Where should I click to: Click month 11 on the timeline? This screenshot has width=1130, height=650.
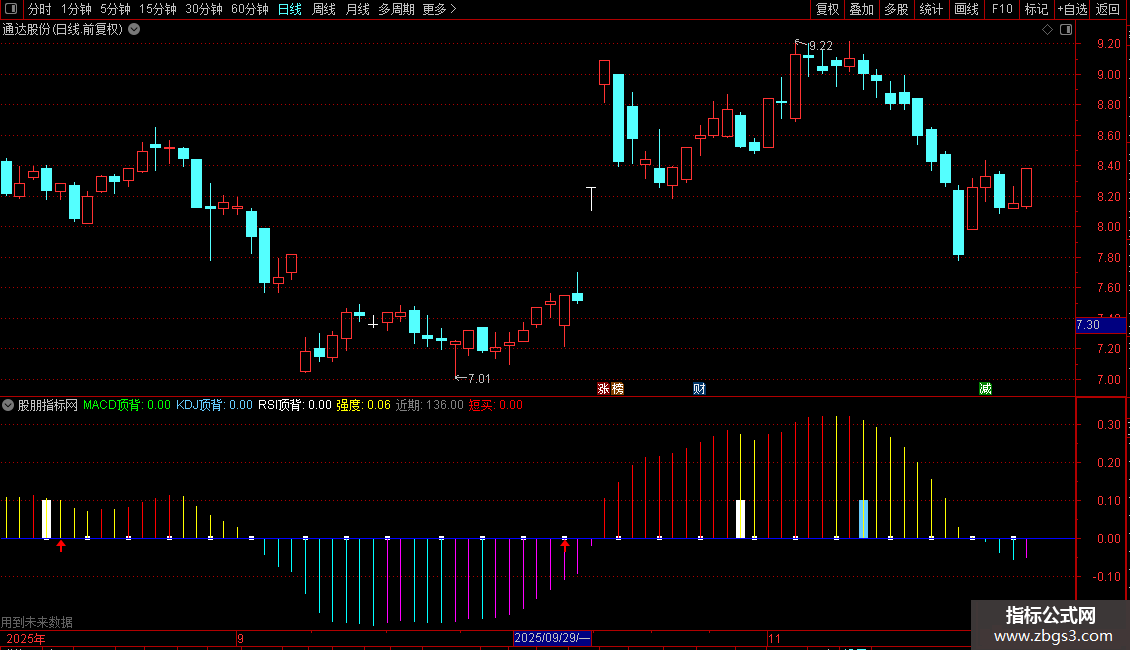[774, 638]
